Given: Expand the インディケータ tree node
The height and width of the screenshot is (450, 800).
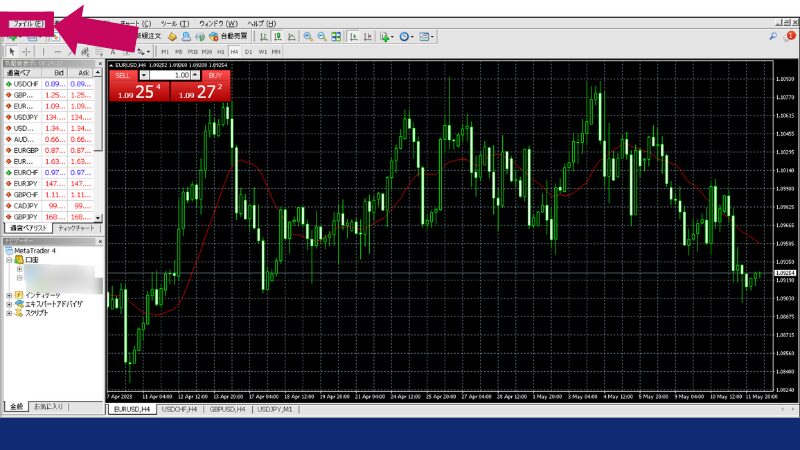Looking at the screenshot, I should [9, 295].
